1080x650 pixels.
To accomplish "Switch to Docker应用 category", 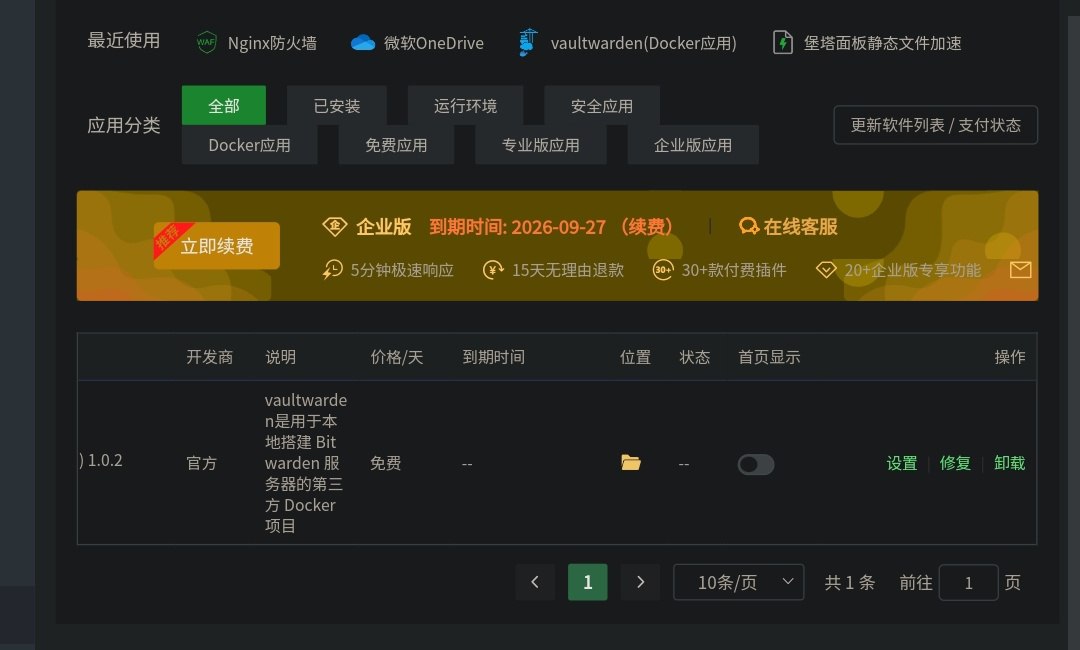I will [249, 145].
